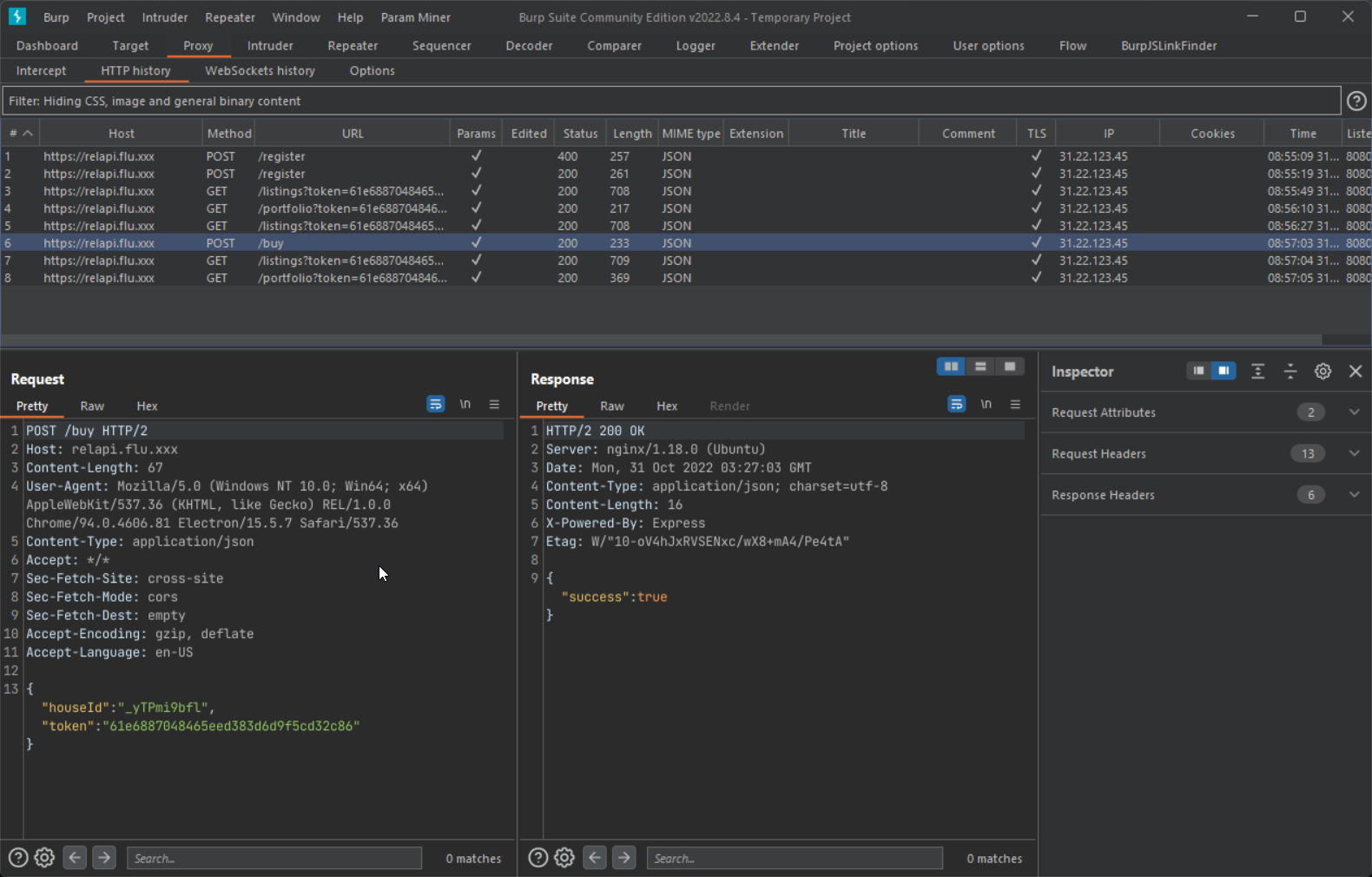1372x877 pixels.
Task: Open the Decoder tab
Action: 529,46
